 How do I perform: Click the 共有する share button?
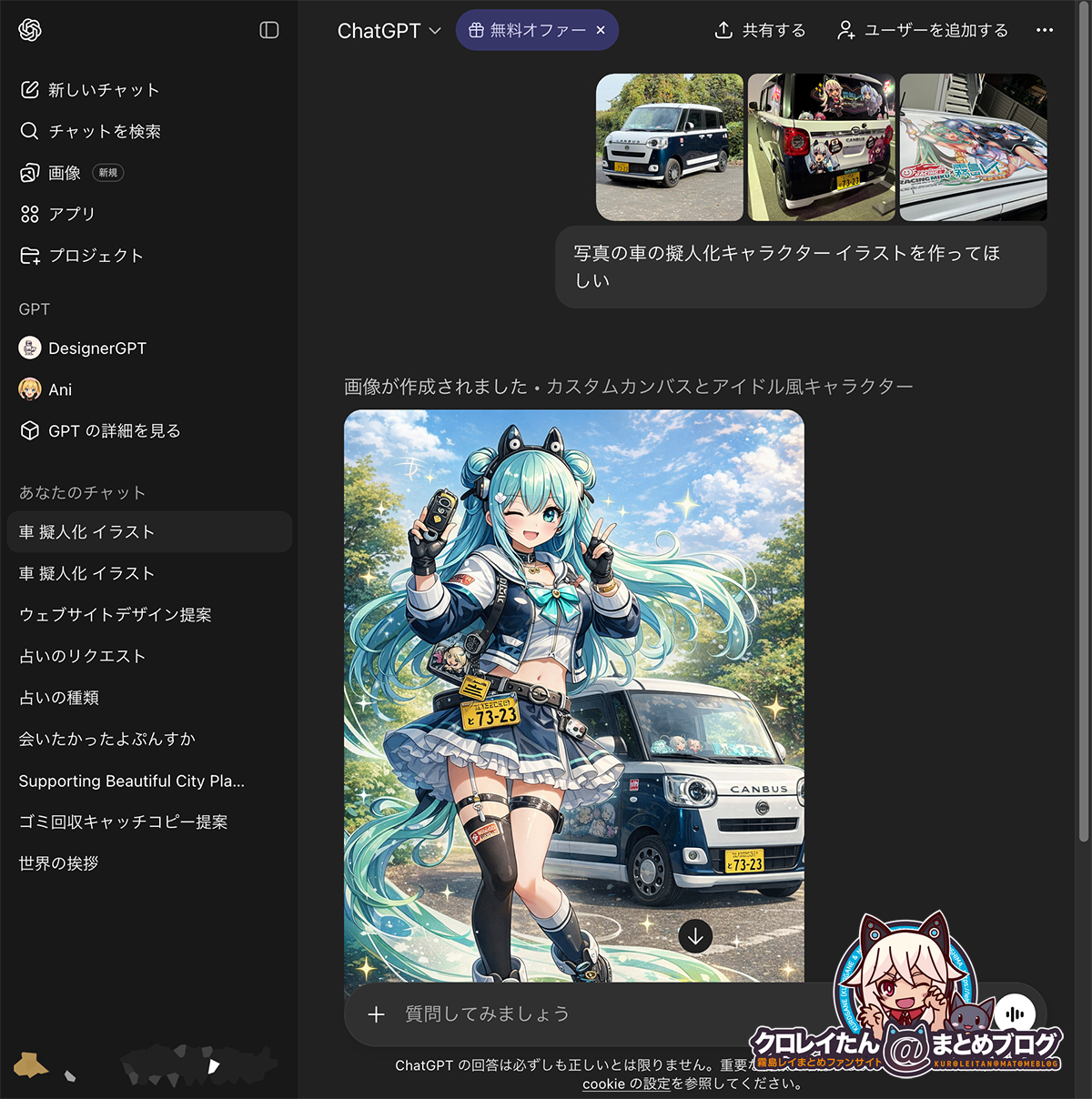pos(760,30)
